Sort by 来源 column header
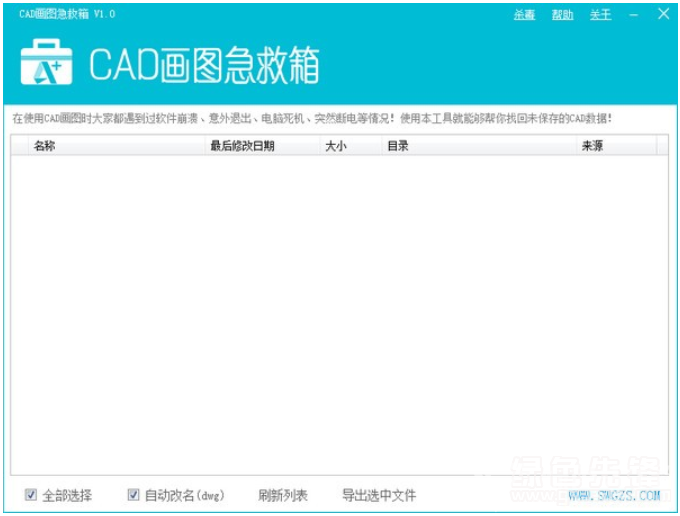The image size is (680, 516). pos(616,146)
